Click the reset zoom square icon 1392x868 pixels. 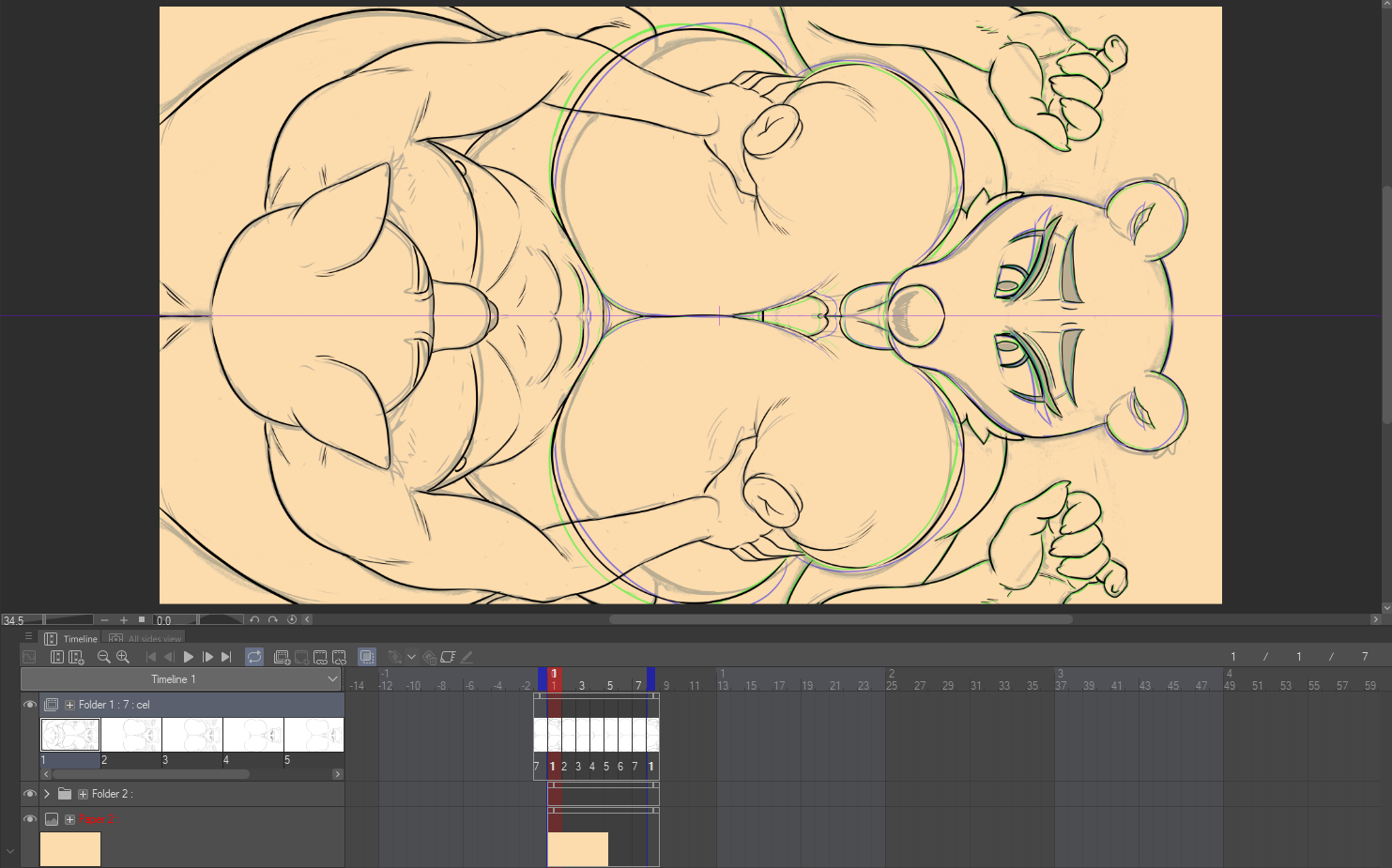click(x=142, y=620)
